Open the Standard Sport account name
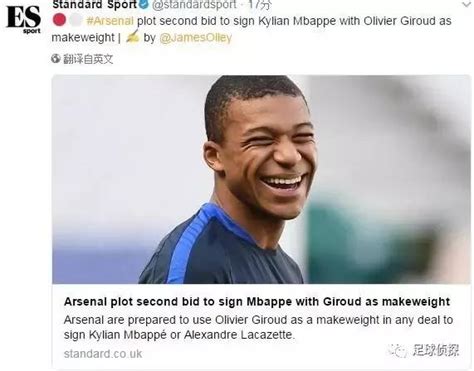 (95, 4)
